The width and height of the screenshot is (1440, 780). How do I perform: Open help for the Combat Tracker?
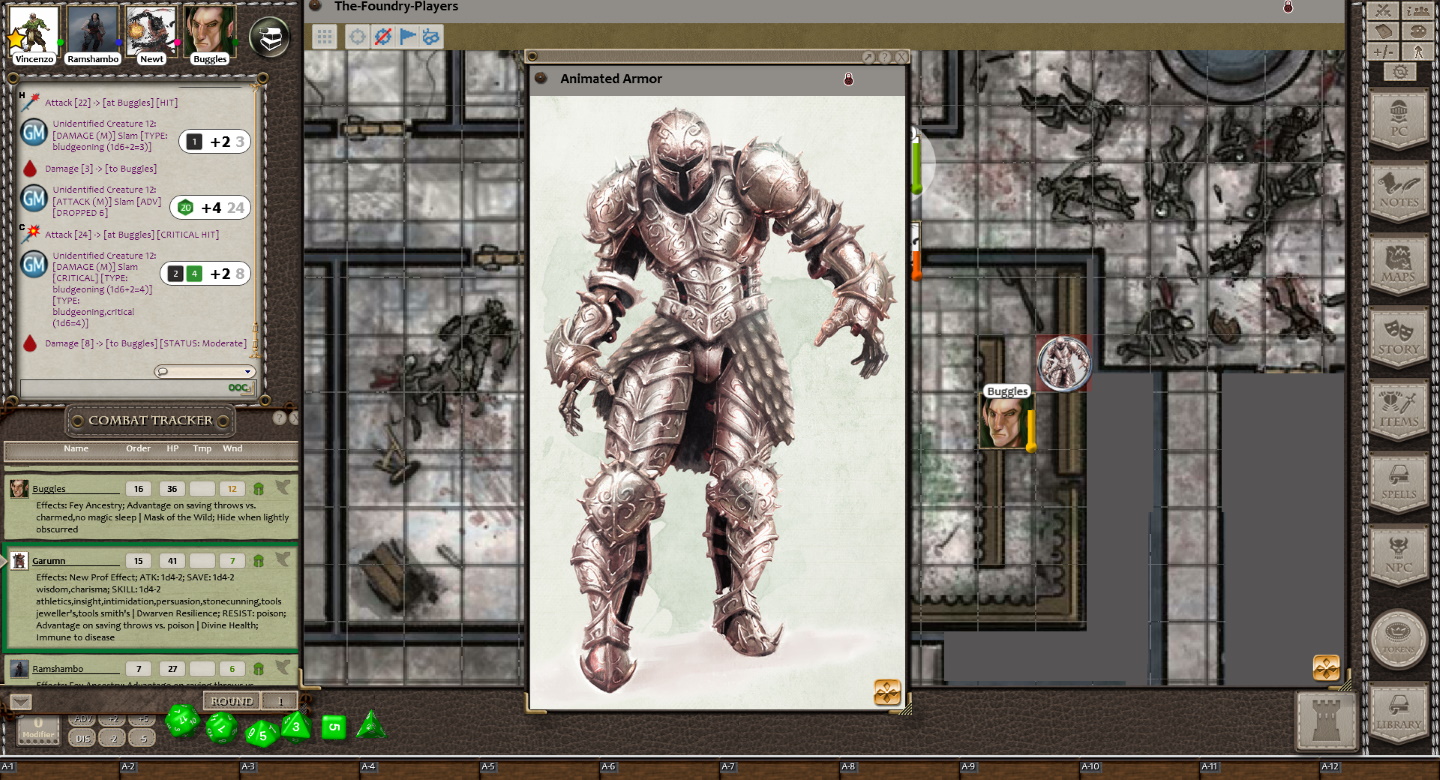[x=279, y=418]
